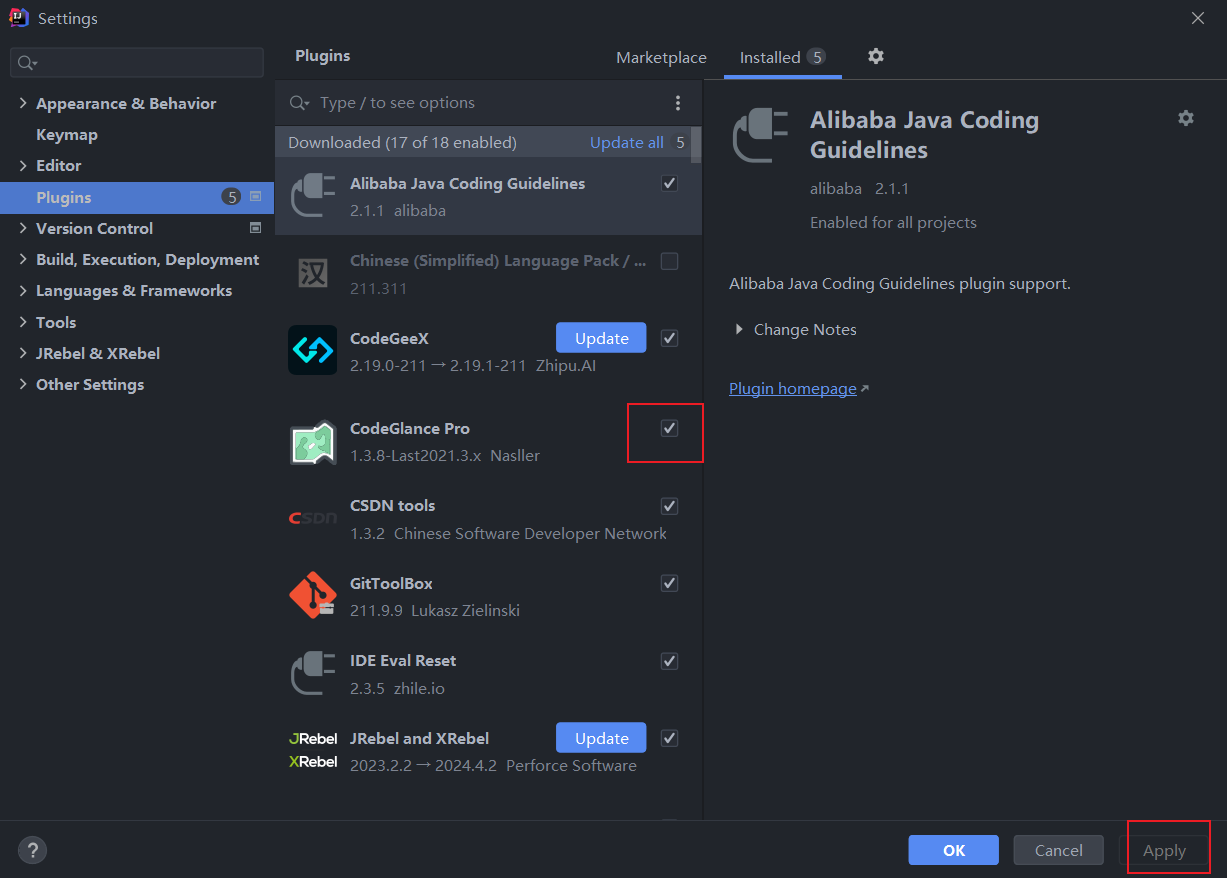The height and width of the screenshot is (878, 1227).
Task: Click the Downloaded (17 of 18 enabled) header
Action: click(x=402, y=142)
